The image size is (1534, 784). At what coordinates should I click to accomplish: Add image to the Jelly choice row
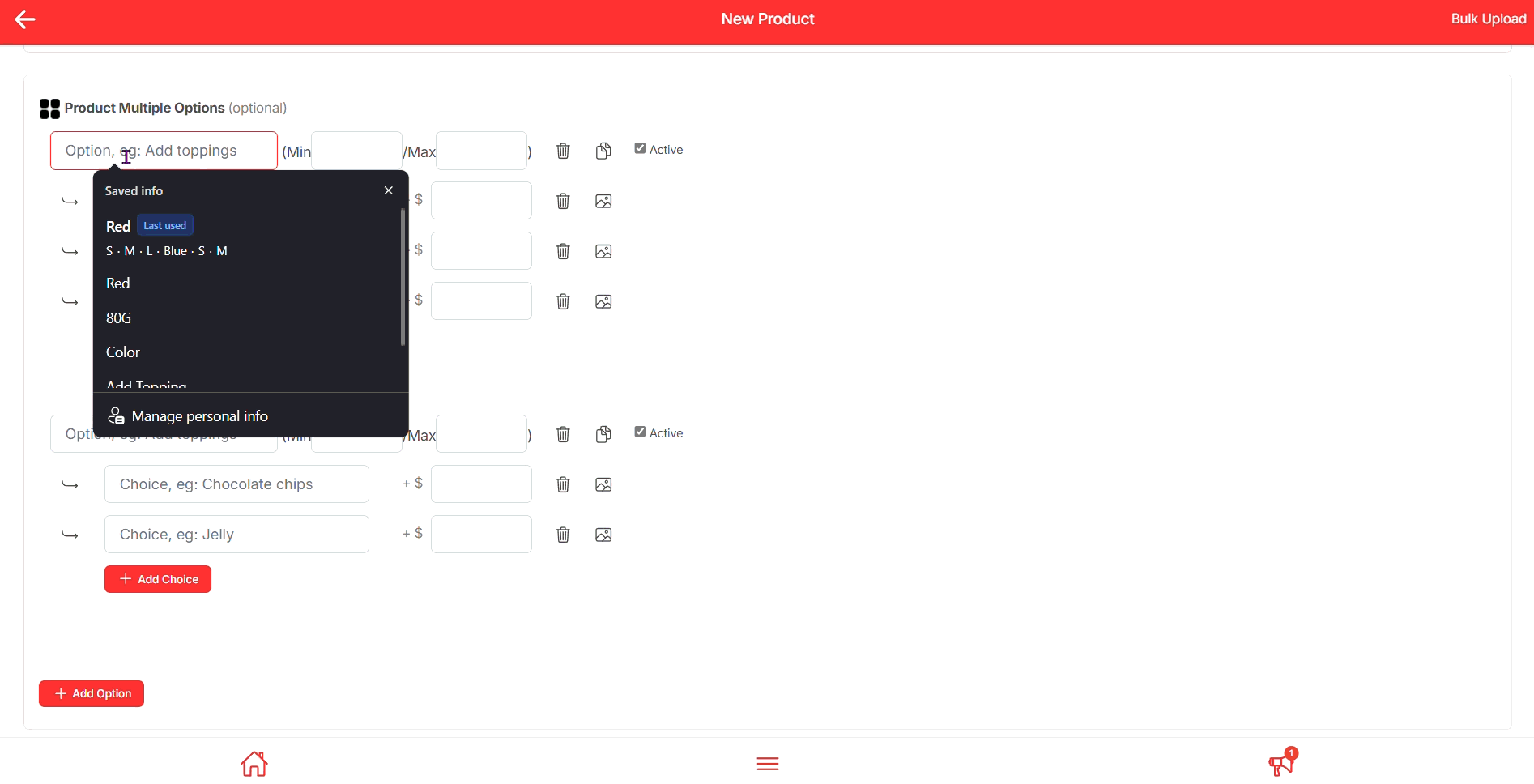[603, 535]
